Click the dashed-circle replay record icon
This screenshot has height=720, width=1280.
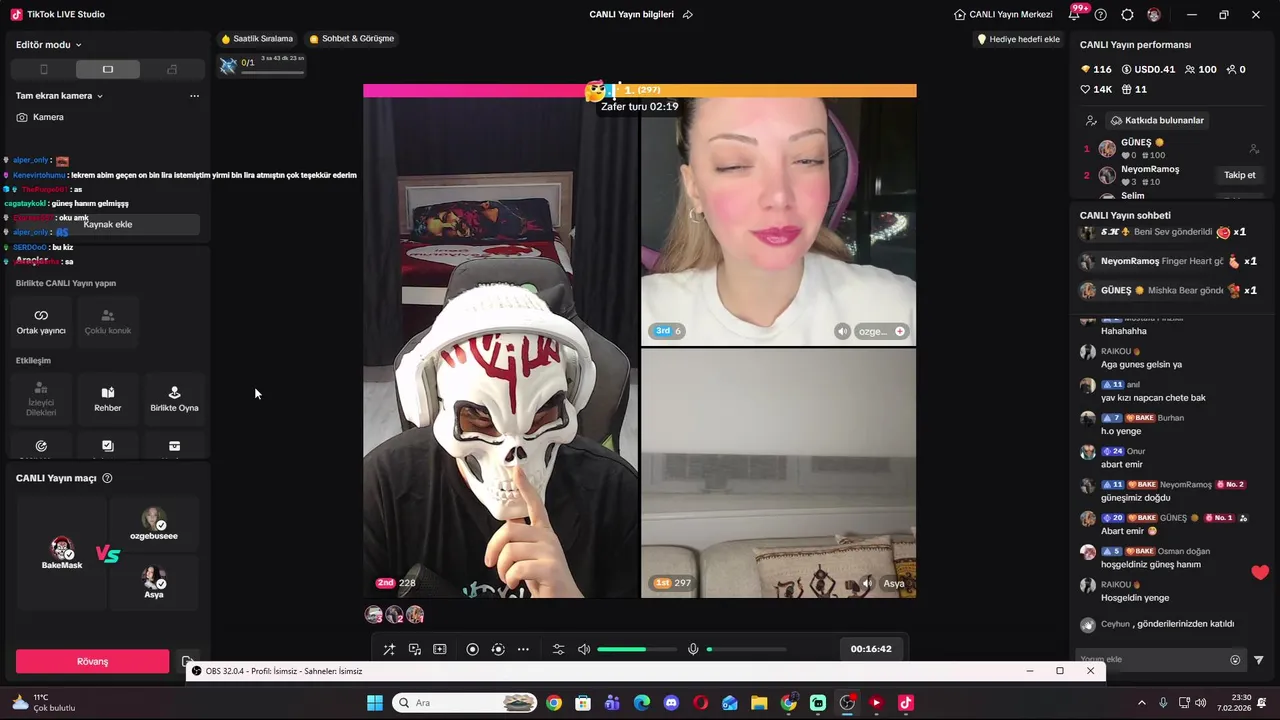click(498, 649)
